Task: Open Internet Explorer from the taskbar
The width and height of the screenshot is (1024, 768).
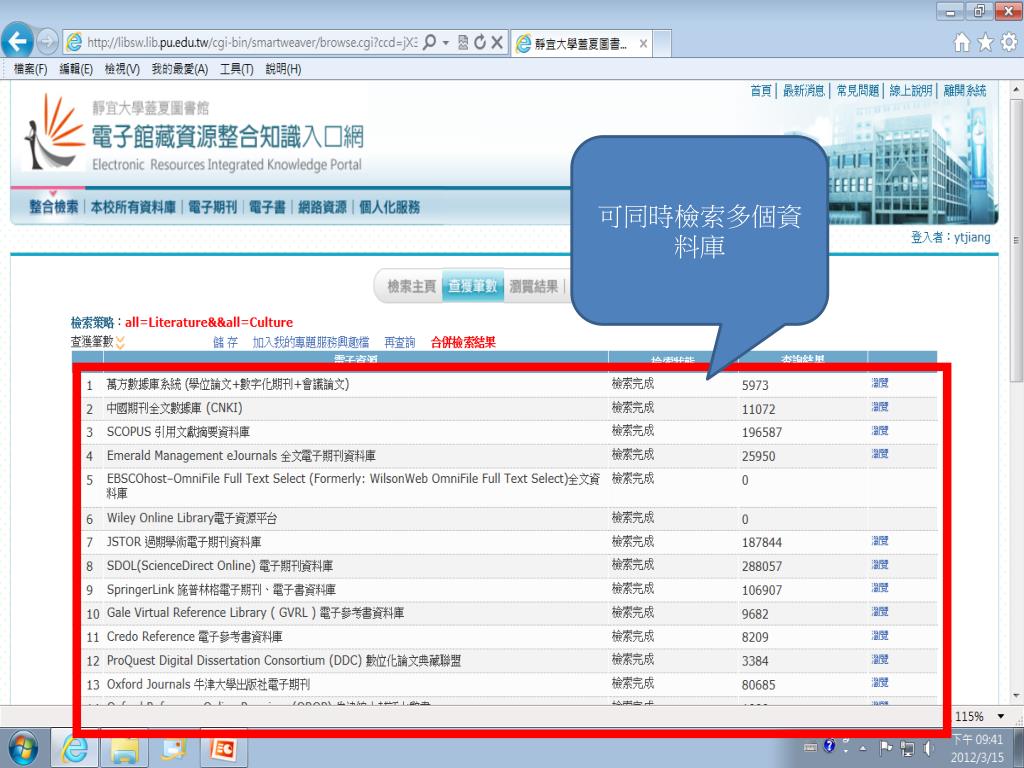Action: (74, 748)
